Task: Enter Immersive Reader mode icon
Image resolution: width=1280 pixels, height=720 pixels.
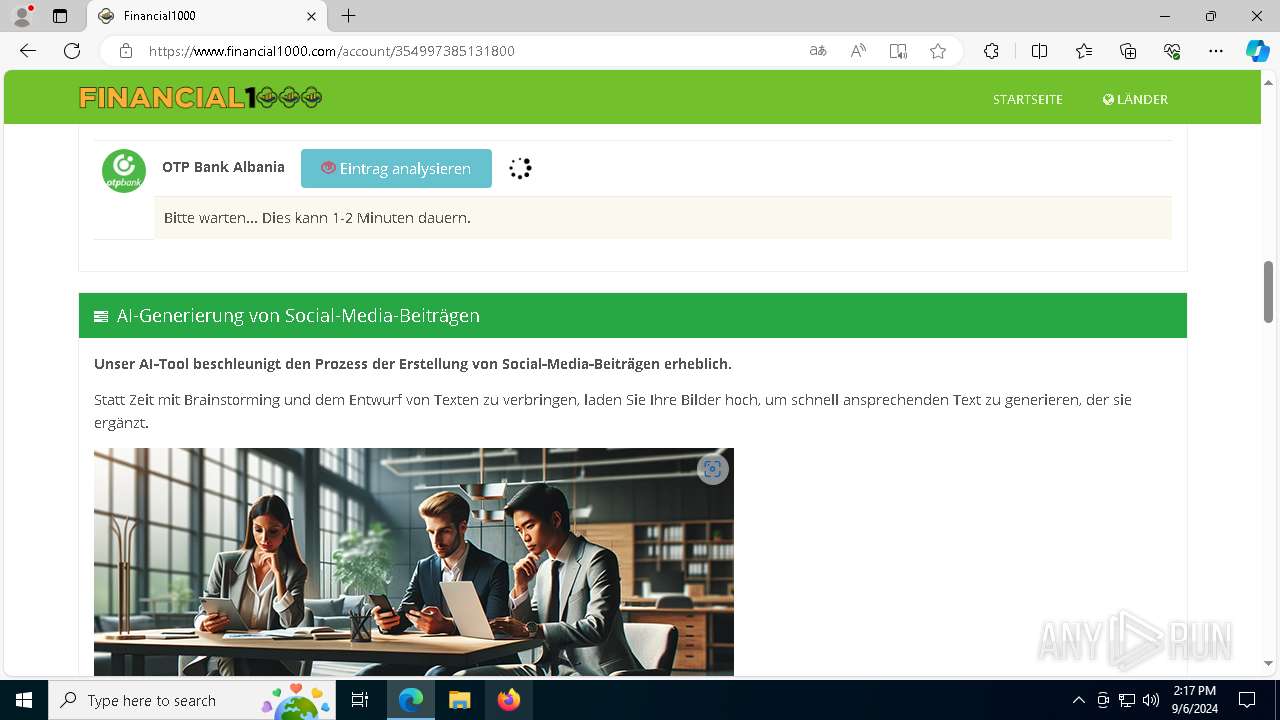Action: tap(898, 51)
